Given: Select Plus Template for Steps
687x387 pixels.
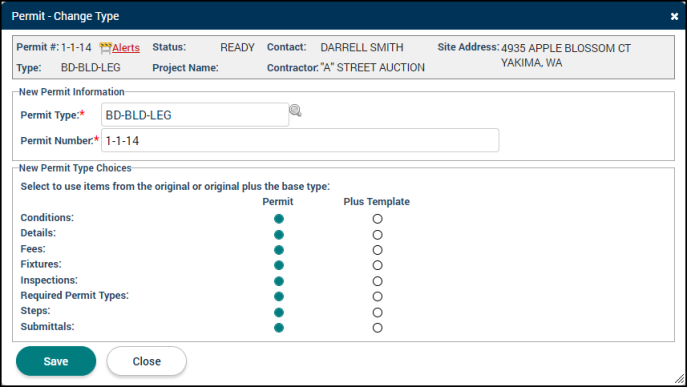Looking at the screenshot, I should pyautogui.click(x=377, y=312).
